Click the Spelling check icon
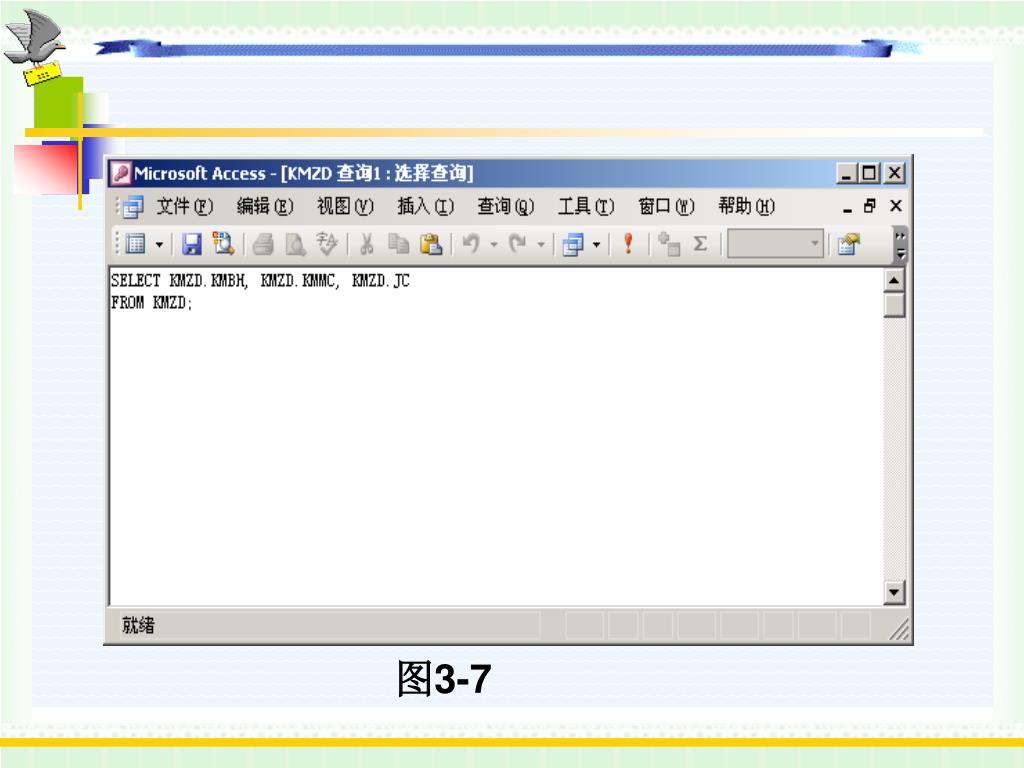 coord(326,244)
